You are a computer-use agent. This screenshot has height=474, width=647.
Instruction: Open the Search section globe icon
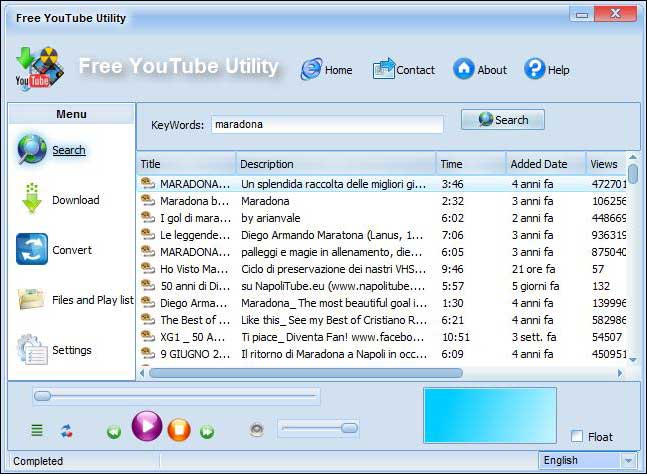tap(32, 149)
